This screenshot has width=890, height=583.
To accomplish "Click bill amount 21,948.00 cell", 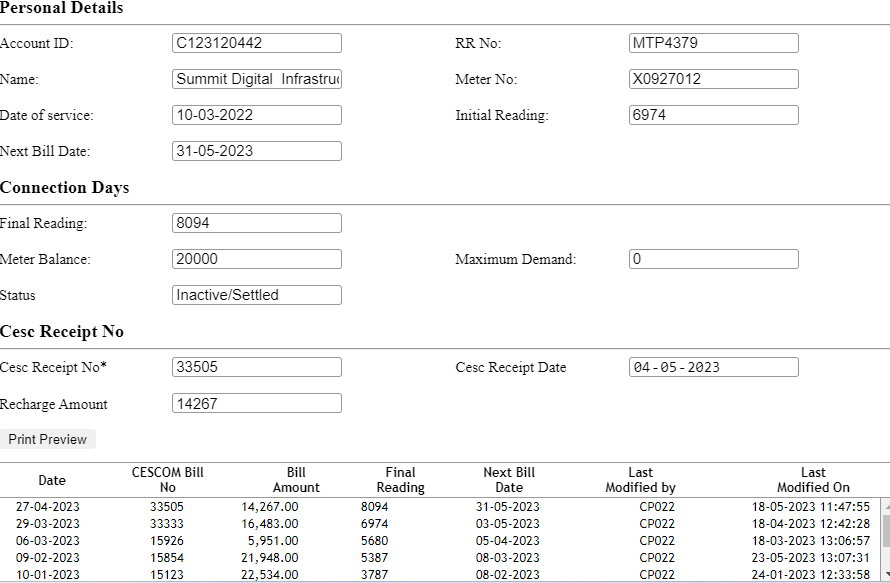I will tap(270, 558).
